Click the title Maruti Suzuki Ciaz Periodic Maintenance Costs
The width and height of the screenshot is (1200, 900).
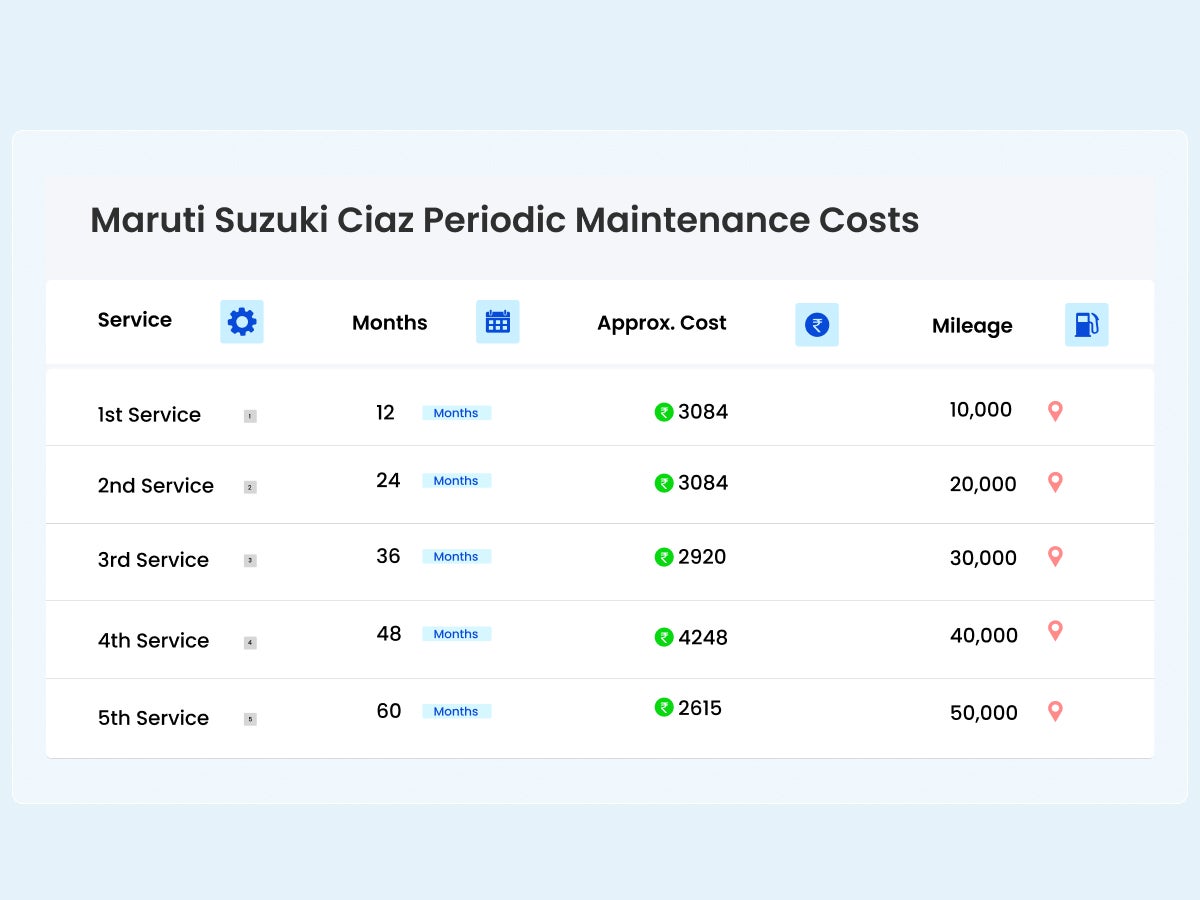[x=504, y=220]
